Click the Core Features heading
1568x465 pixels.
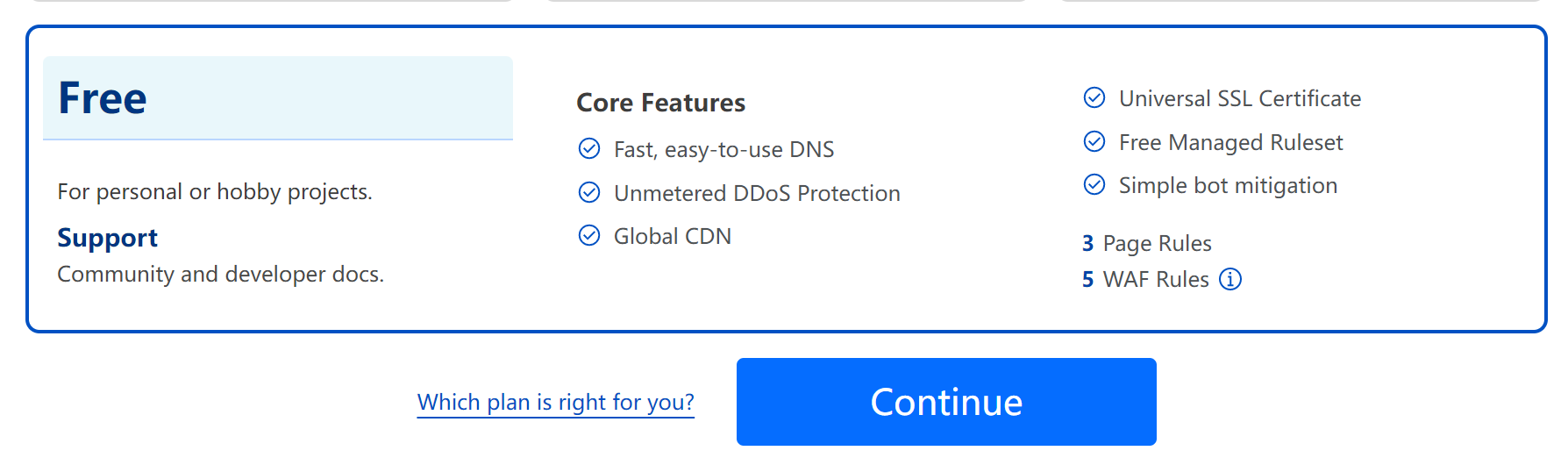(x=660, y=103)
